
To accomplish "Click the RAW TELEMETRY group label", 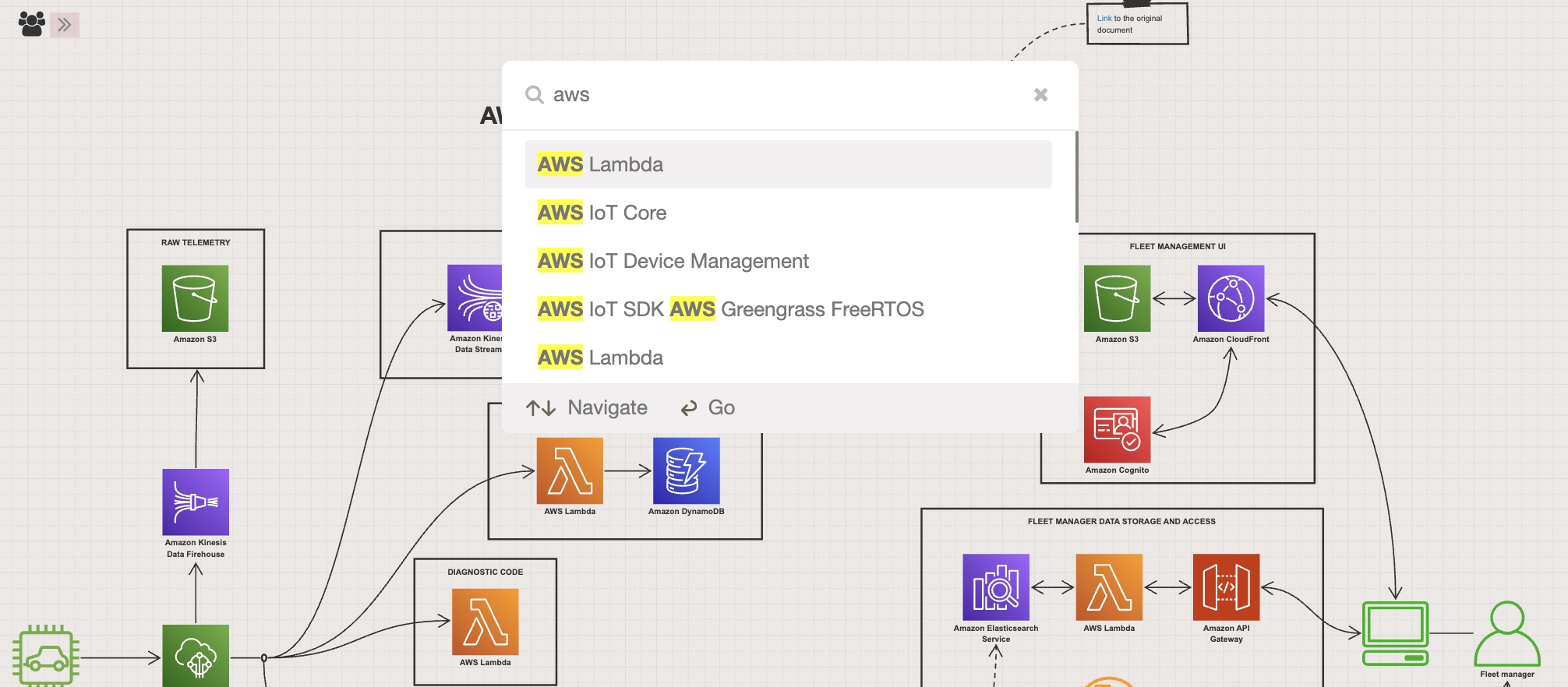I will tap(196, 243).
